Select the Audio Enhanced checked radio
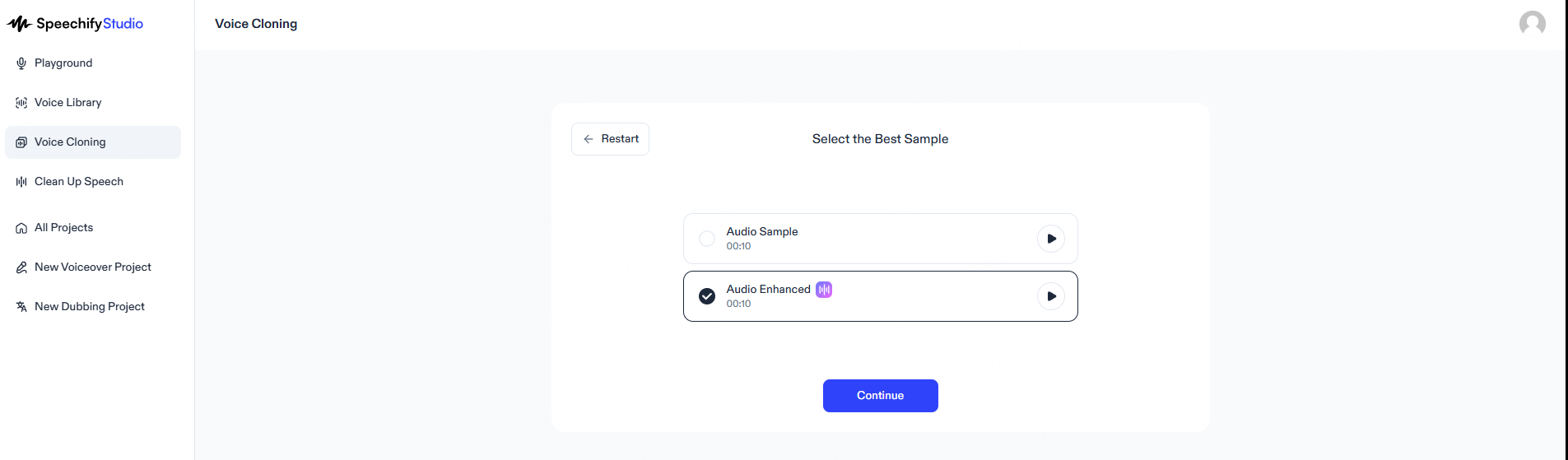This screenshot has width=1568, height=460. pos(707,296)
